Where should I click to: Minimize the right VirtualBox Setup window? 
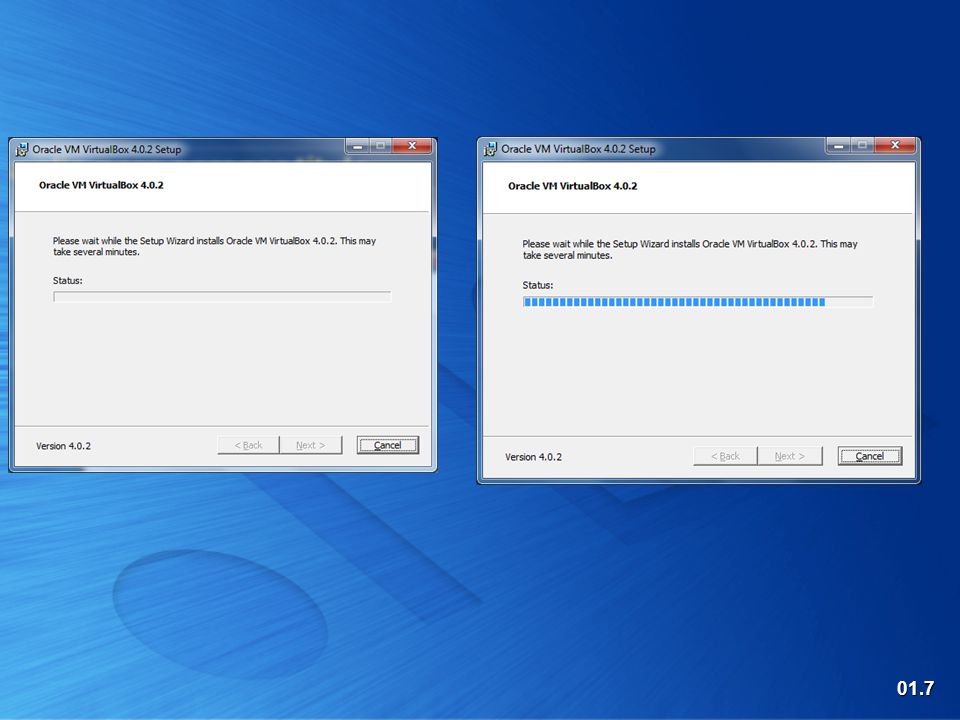click(838, 145)
